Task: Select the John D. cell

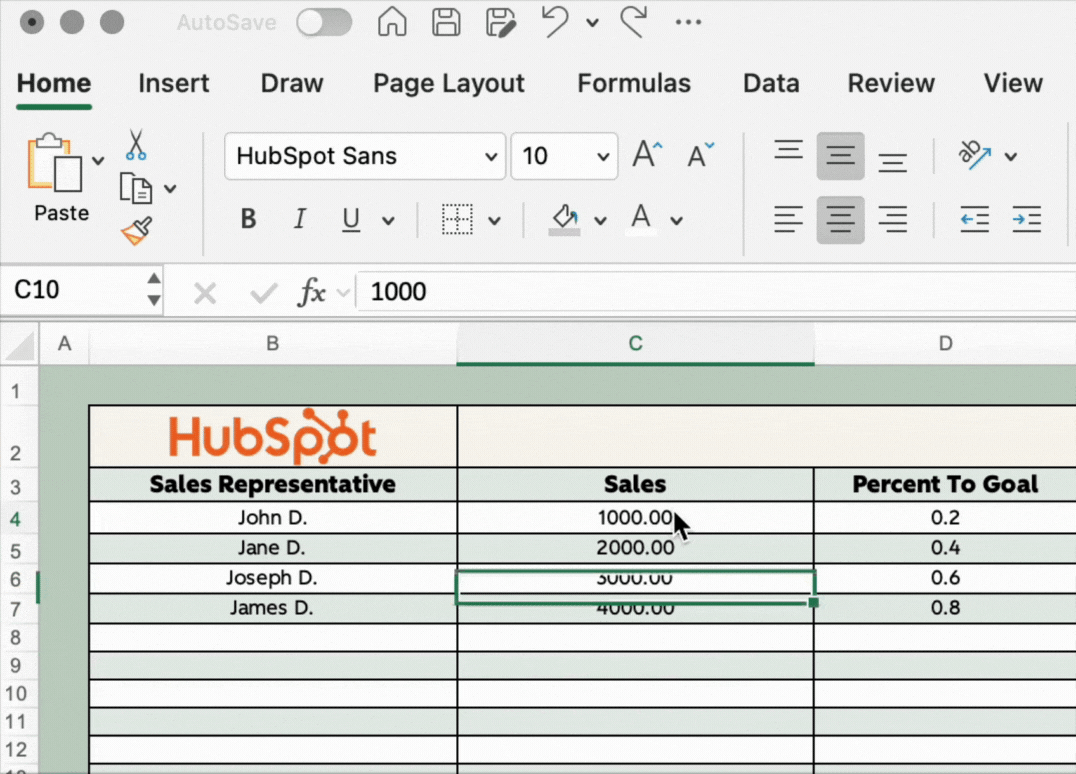Action: click(272, 518)
